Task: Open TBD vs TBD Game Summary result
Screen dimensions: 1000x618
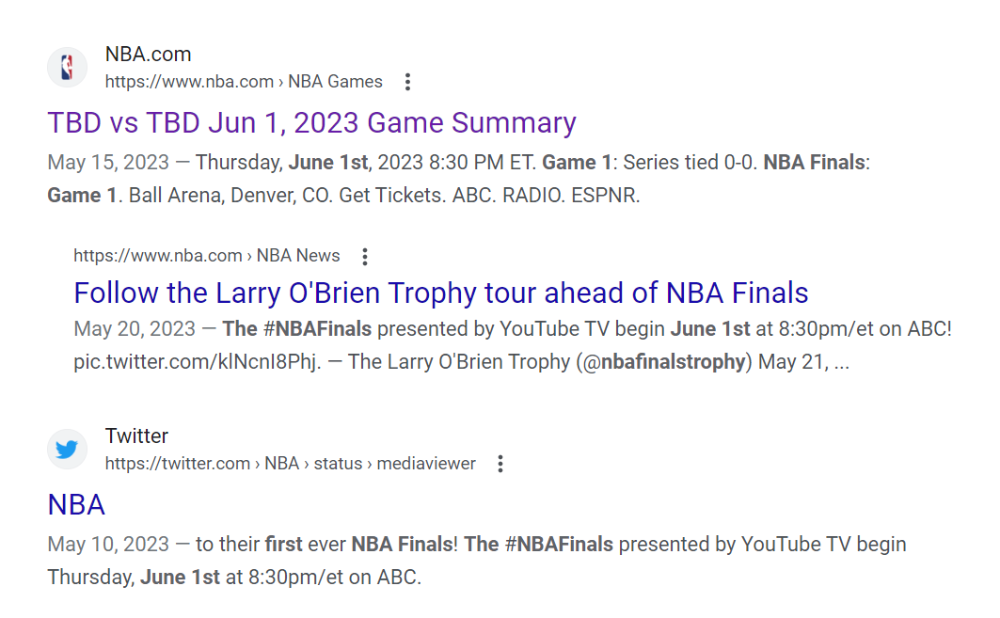Action: coord(312,123)
